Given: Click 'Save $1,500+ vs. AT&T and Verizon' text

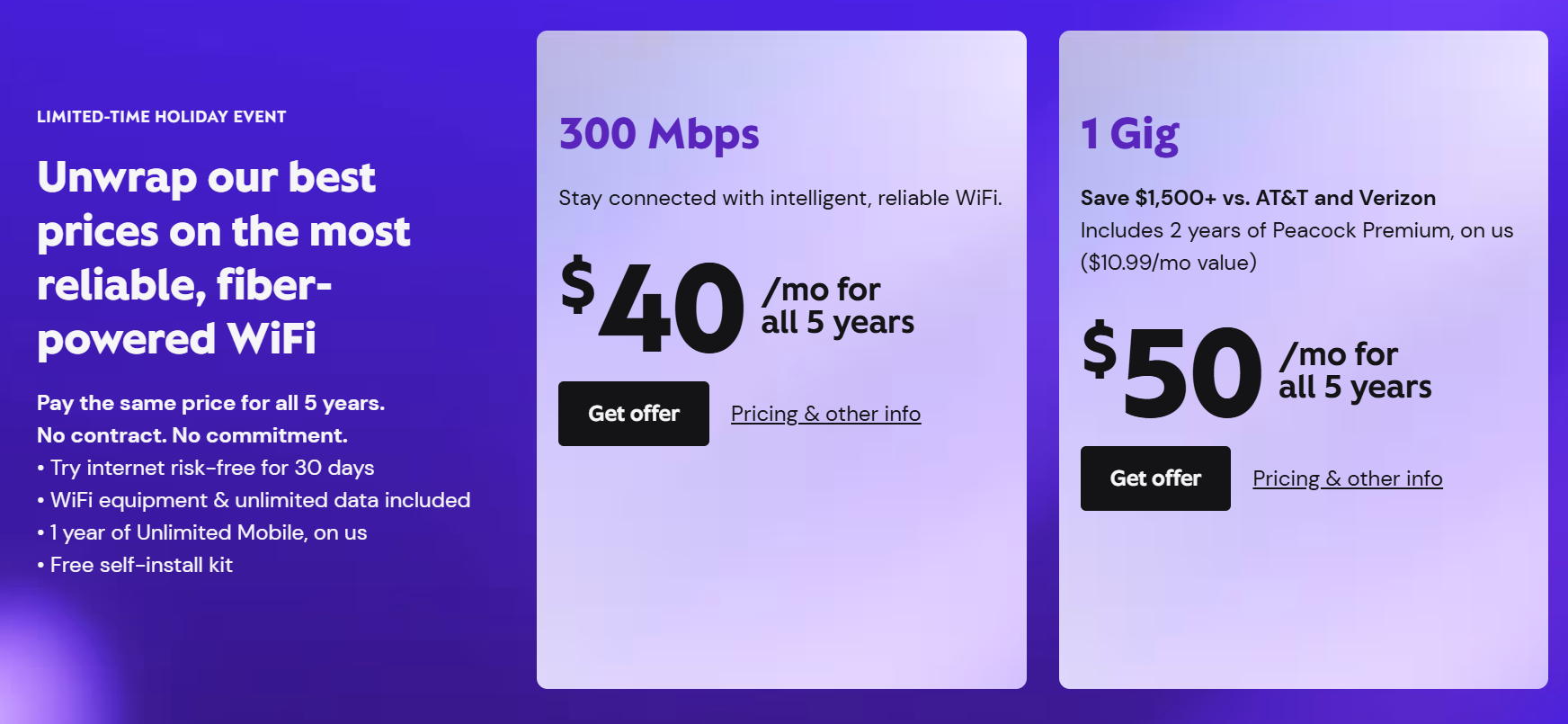Looking at the screenshot, I should coord(1258,198).
